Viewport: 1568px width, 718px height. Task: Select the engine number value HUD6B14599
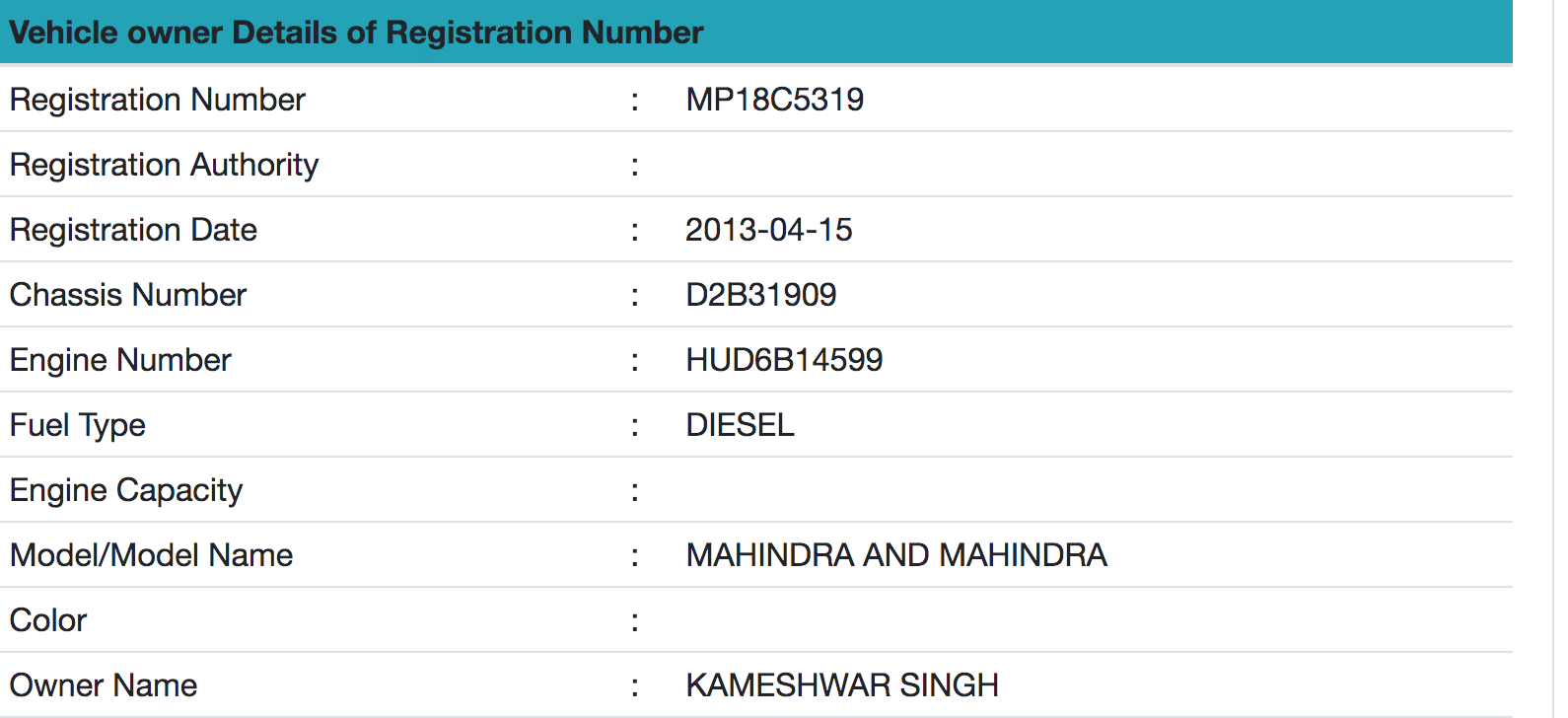pyautogui.click(x=784, y=360)
